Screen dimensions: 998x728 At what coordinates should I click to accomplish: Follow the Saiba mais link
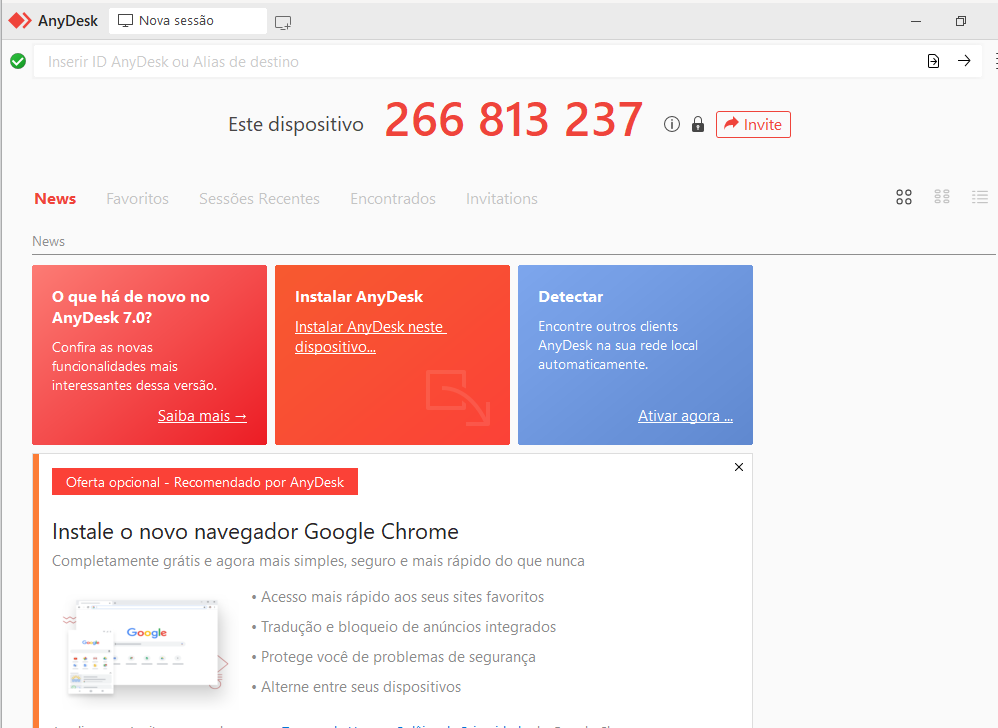coord(202,416)
